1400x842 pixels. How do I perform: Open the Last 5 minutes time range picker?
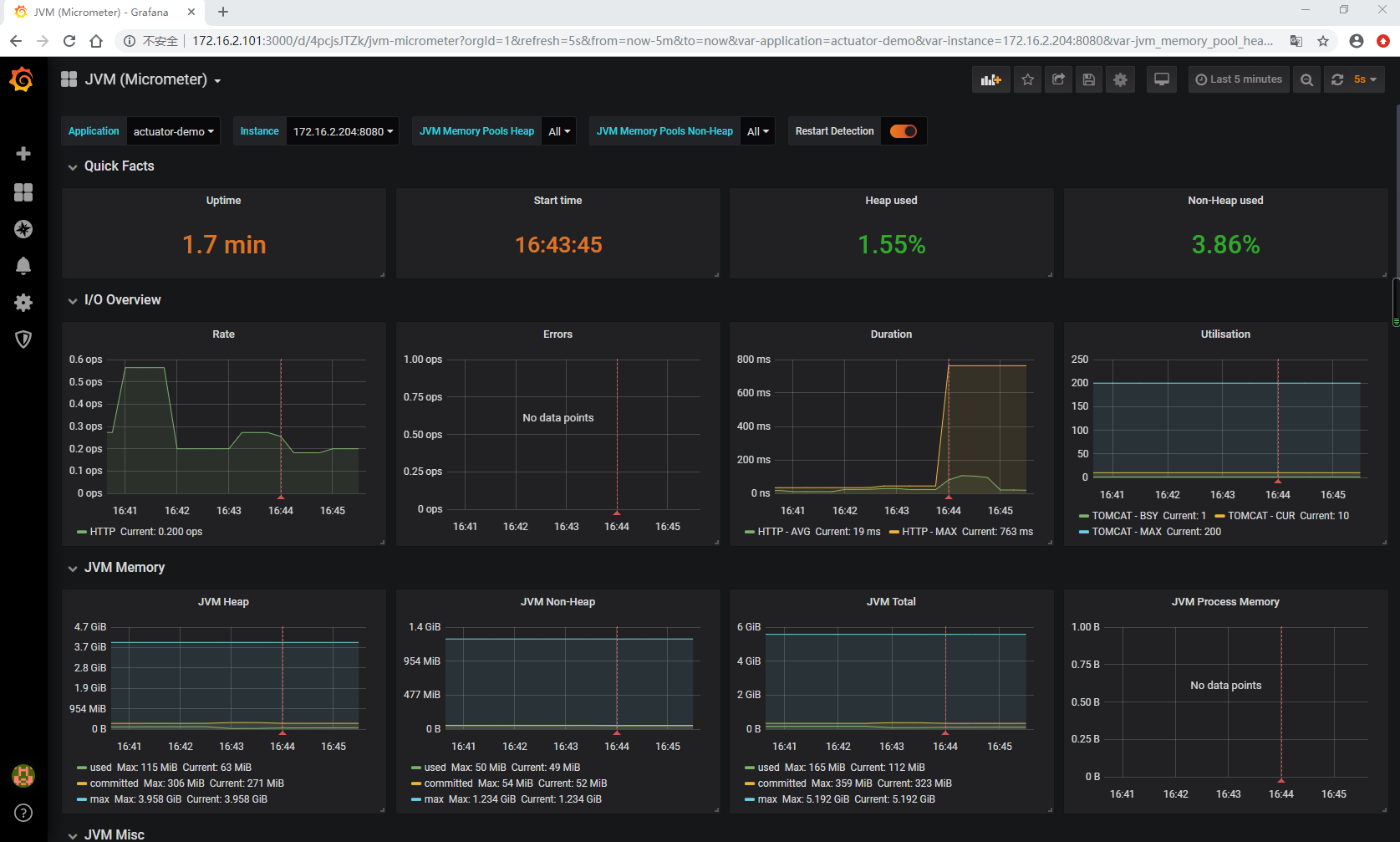coord(1239,79)
